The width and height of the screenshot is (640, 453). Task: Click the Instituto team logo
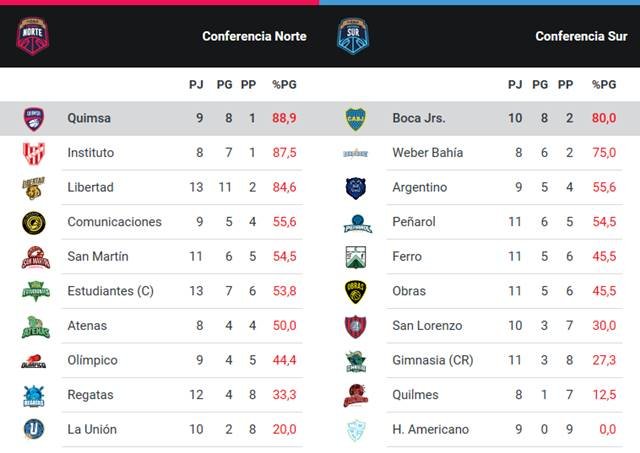pos(33,153)
